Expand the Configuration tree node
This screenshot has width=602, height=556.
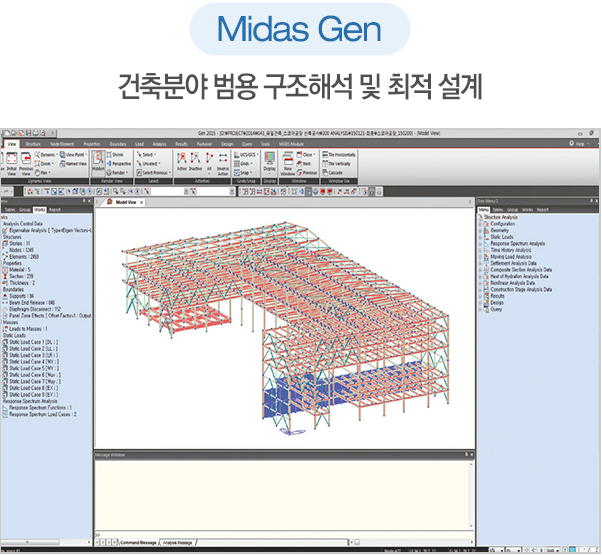click(x=480, y=224)
